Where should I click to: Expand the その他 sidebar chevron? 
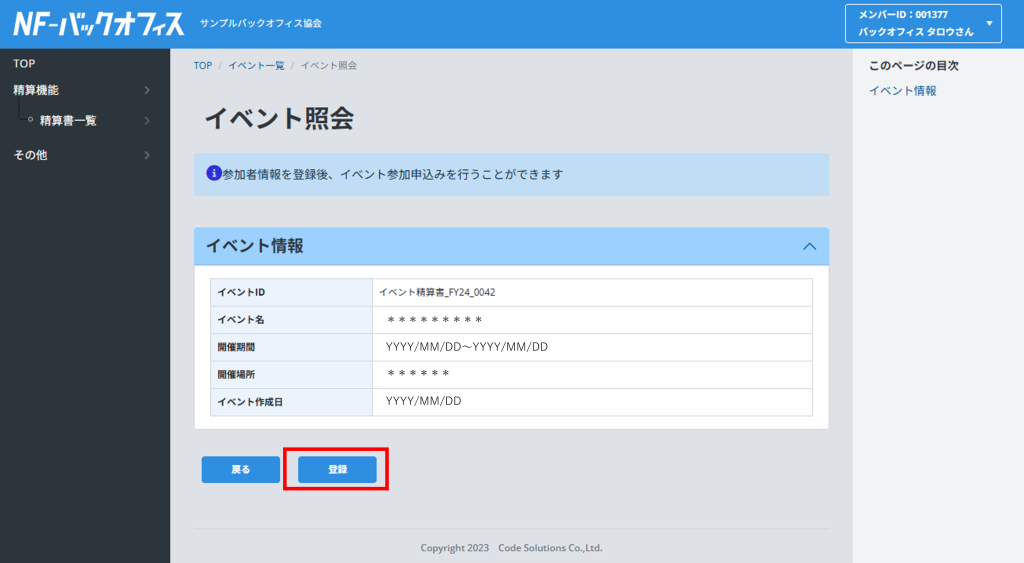coord(147,155)
